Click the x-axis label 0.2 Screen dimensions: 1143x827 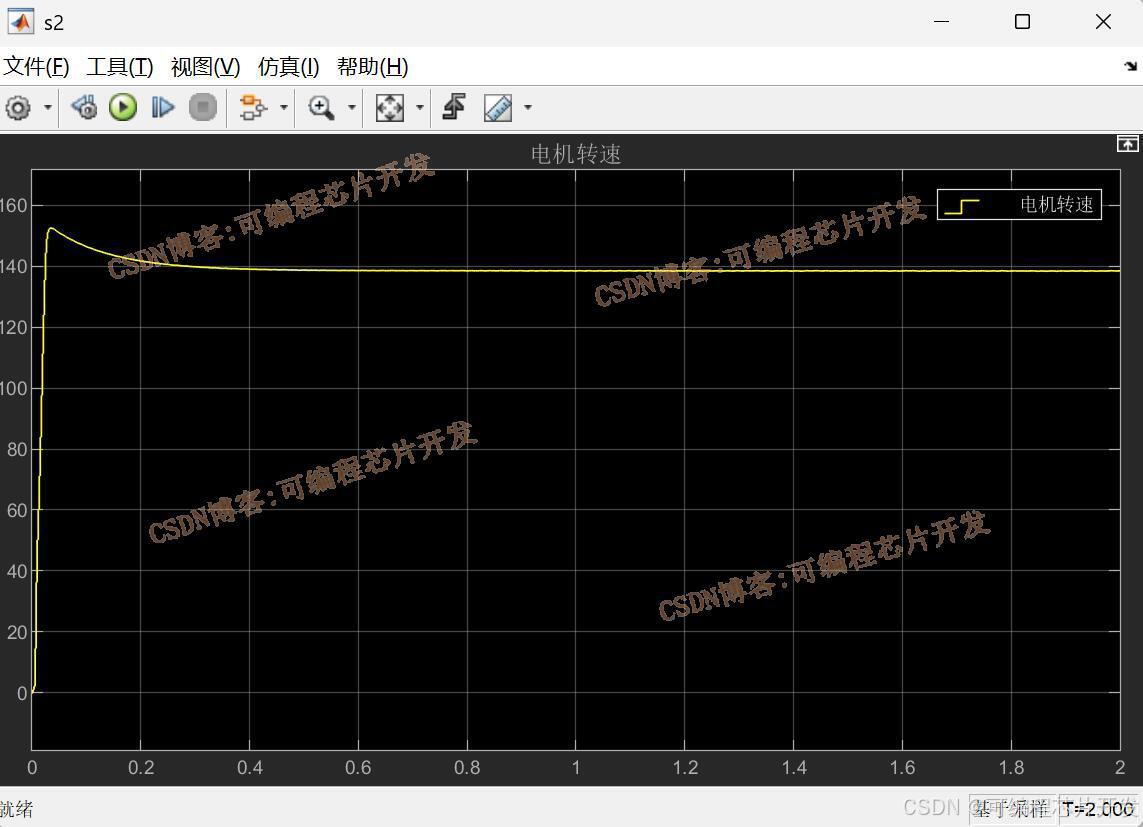[141, 768]
